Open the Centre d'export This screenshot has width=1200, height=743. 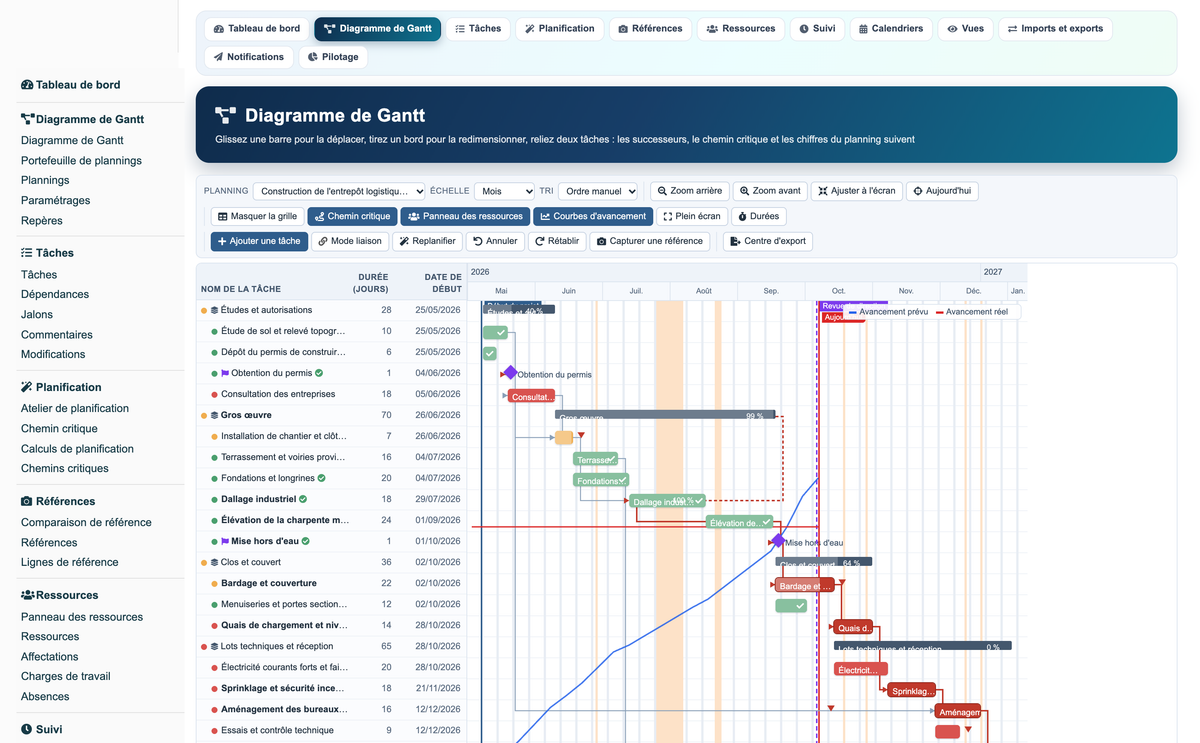[x=767, y=241]
